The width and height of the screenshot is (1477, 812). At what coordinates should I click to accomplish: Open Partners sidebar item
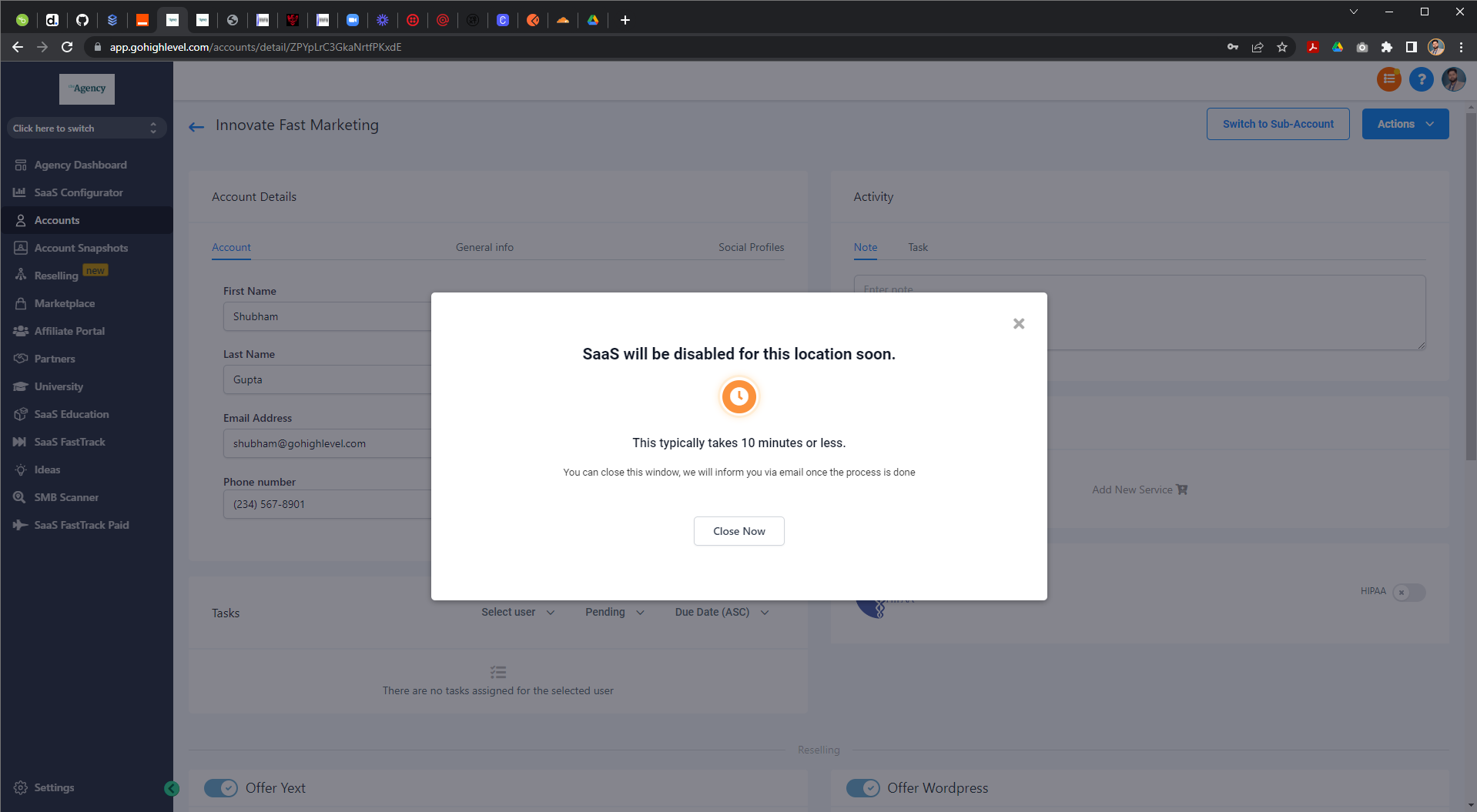[x=54, y=359]
